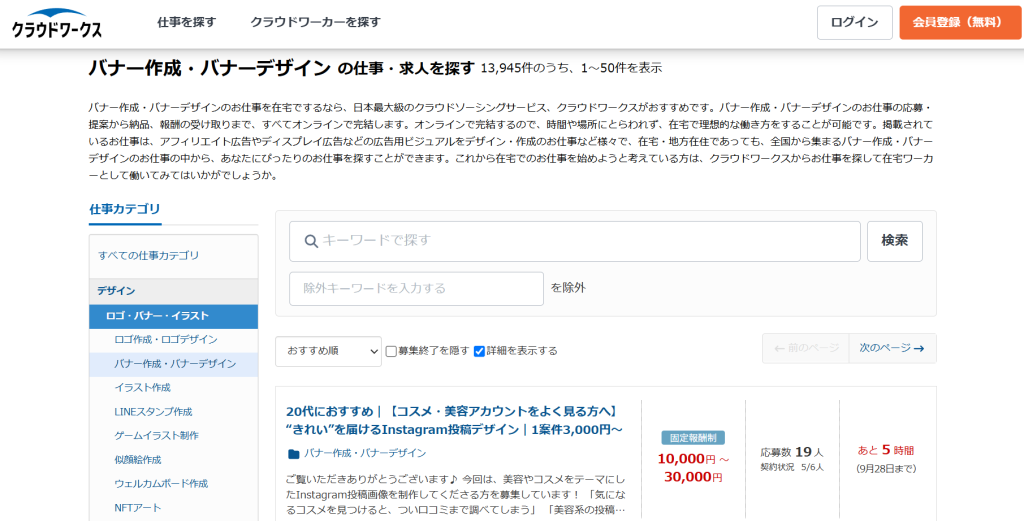Click the 固定報酬制 badge
This screenshot has height=521, width=1024.
693,438
